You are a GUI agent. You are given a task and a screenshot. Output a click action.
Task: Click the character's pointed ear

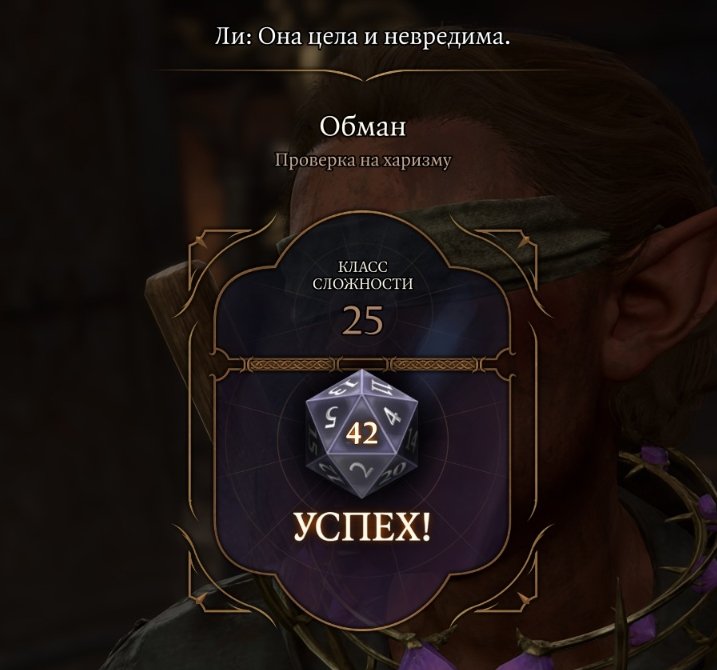click(x=654, y=293)
